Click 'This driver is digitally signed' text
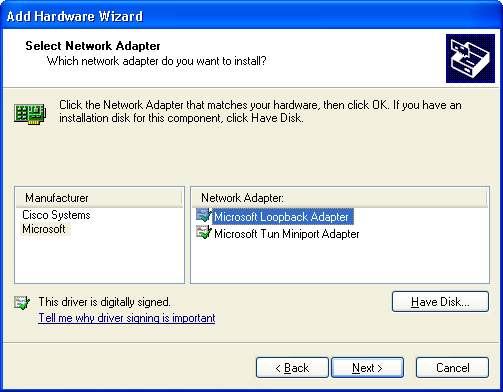Image resolution: width=503 pixels, height=392 pixels. point(105,302)
